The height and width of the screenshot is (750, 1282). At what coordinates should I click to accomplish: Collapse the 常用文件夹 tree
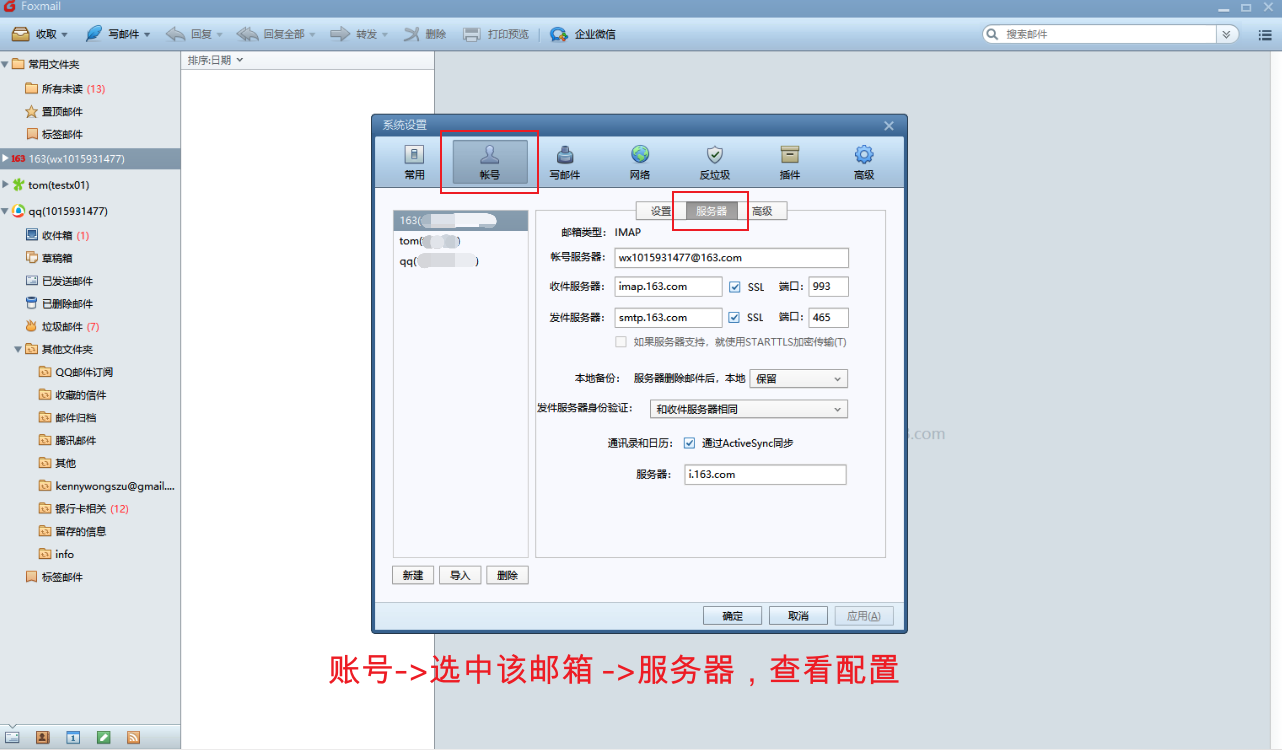pos(5,64)
